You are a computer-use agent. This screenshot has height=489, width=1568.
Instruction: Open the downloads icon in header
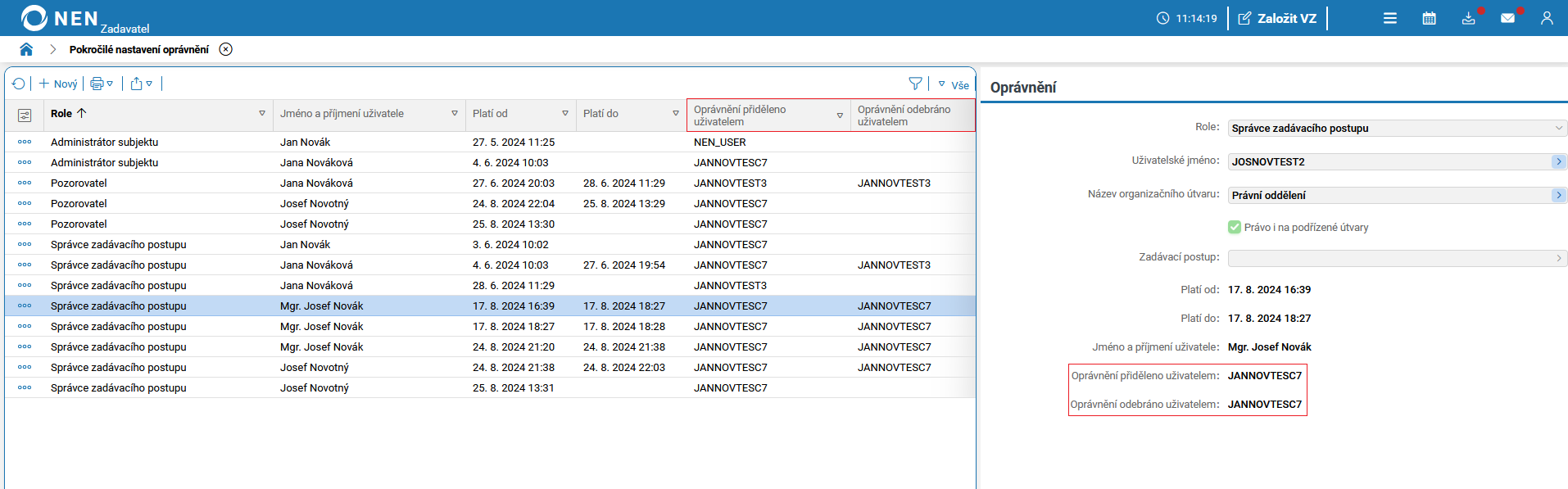1468,18
